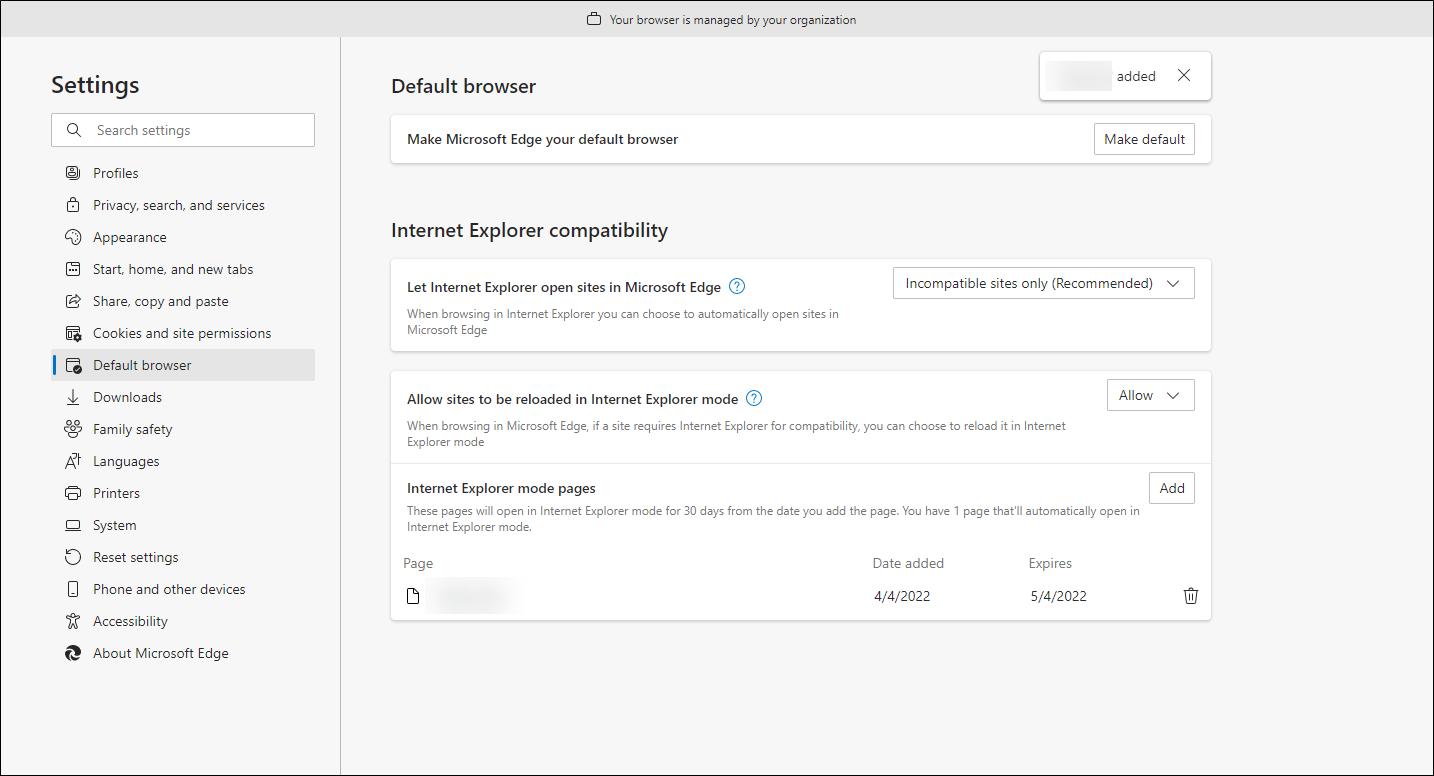Click the Downloads arrow icon
The height and width of the screenshot is (776, 1434).
[72, 396]
